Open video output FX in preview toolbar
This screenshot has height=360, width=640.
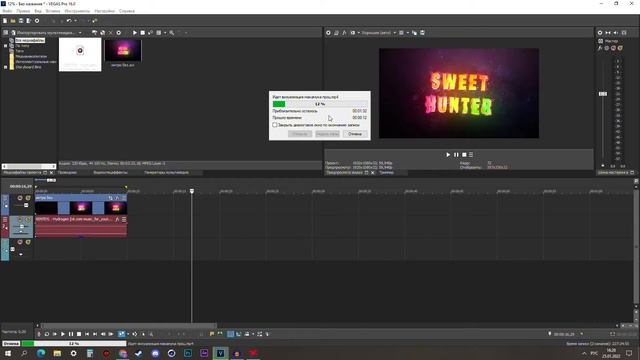point(344,33)
